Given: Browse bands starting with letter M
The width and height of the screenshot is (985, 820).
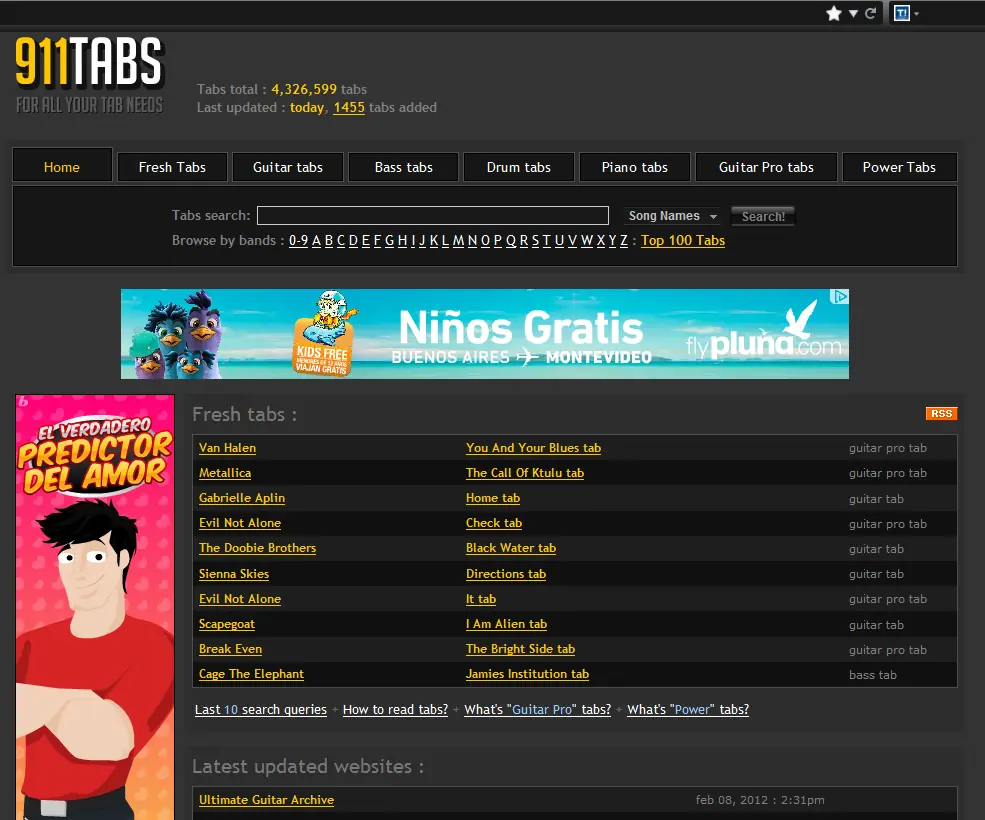Looking at the screenshot, I should click(458, 241).
